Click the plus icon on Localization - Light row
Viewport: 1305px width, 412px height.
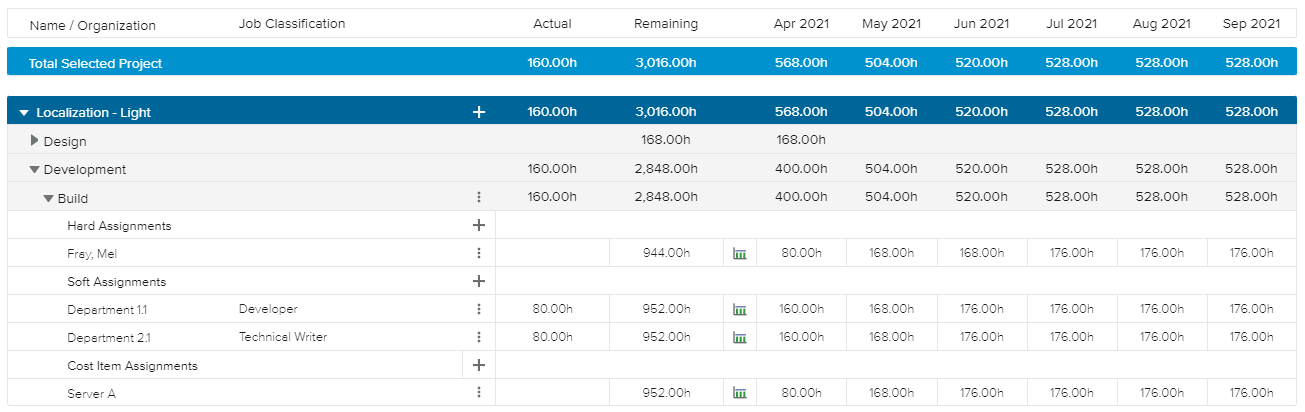[x=478, y=113]
